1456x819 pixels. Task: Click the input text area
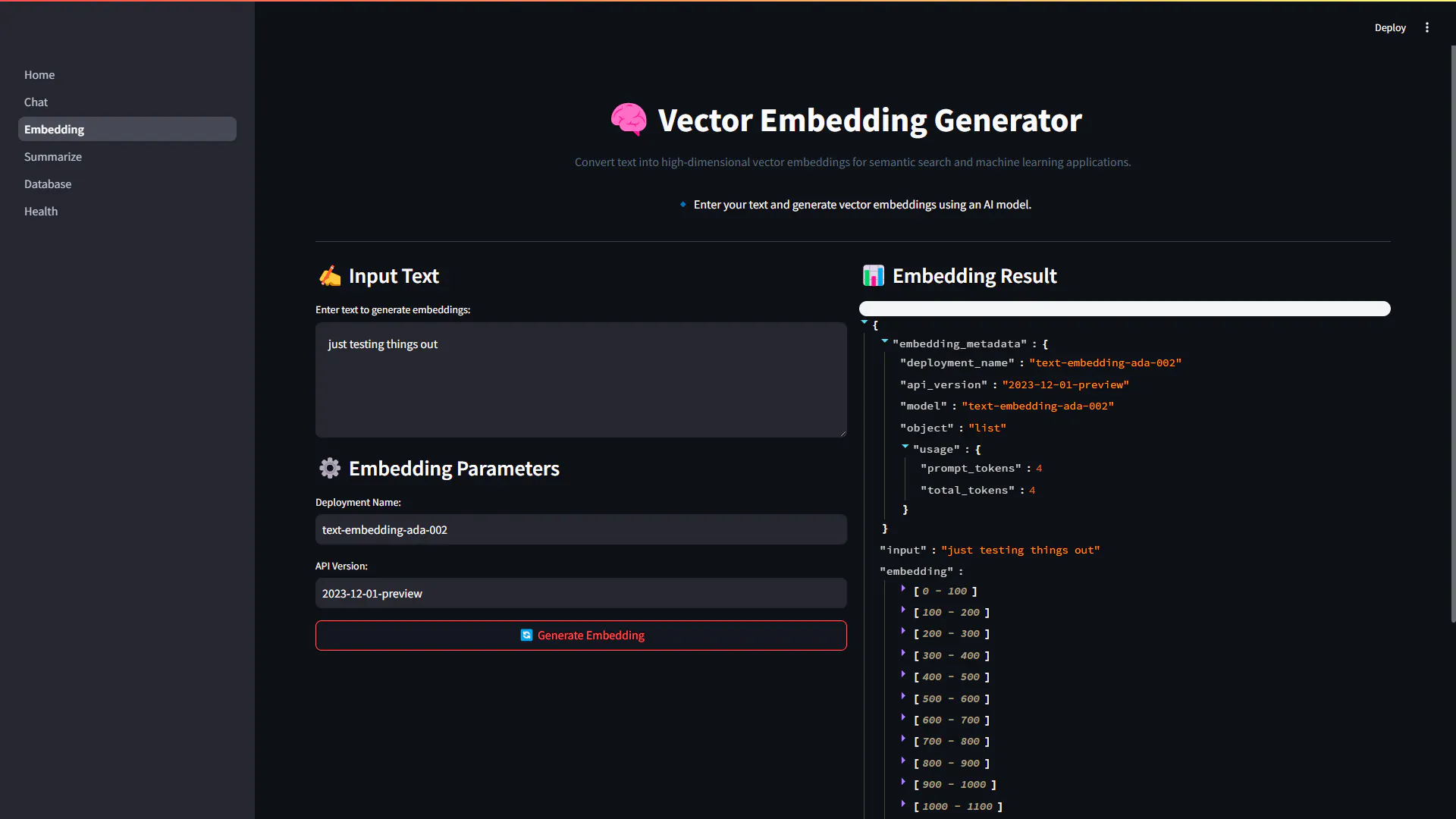581,380
